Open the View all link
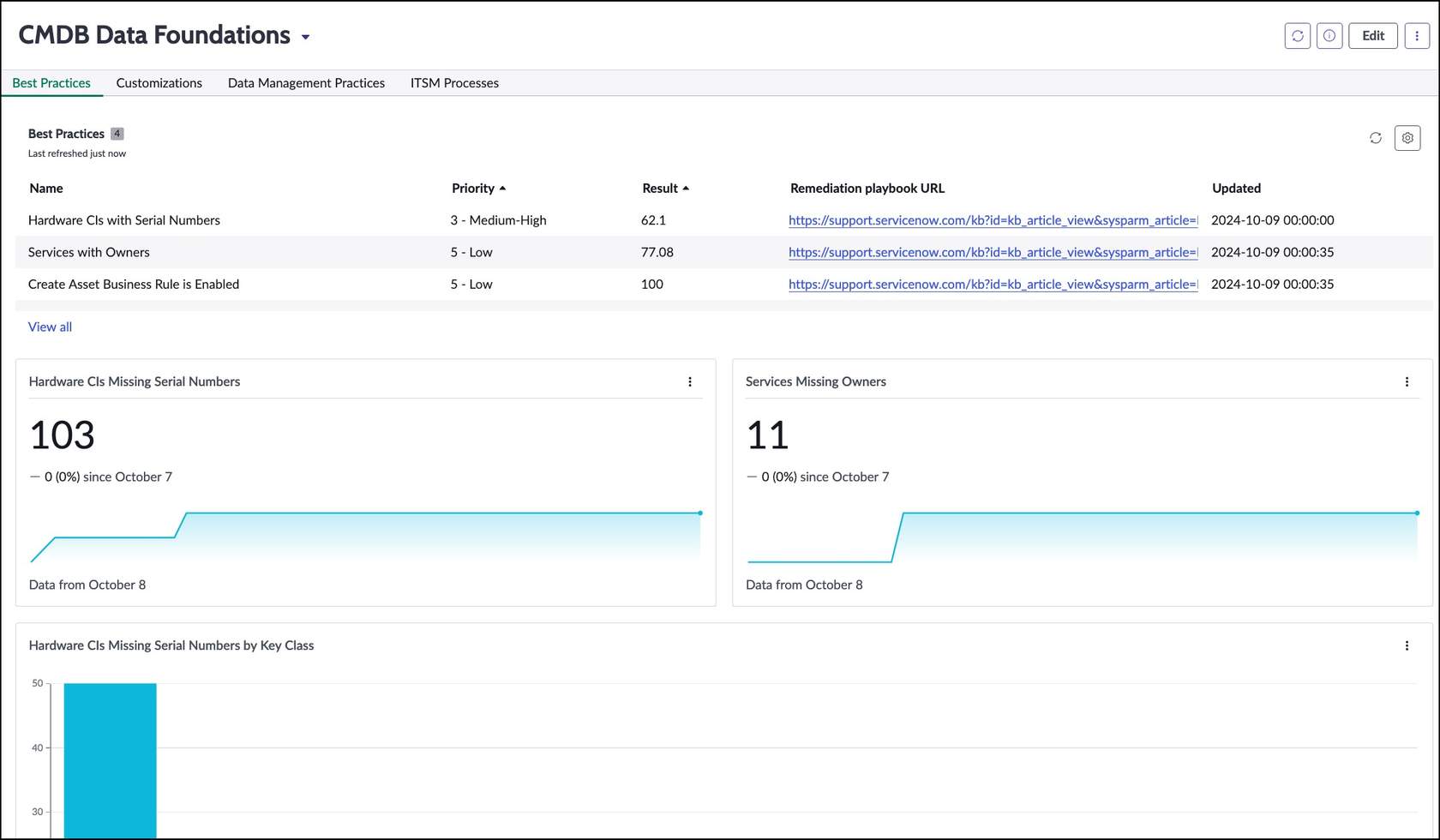The width and height of the screenshot is (1440, 840). [x=50, y=327]
